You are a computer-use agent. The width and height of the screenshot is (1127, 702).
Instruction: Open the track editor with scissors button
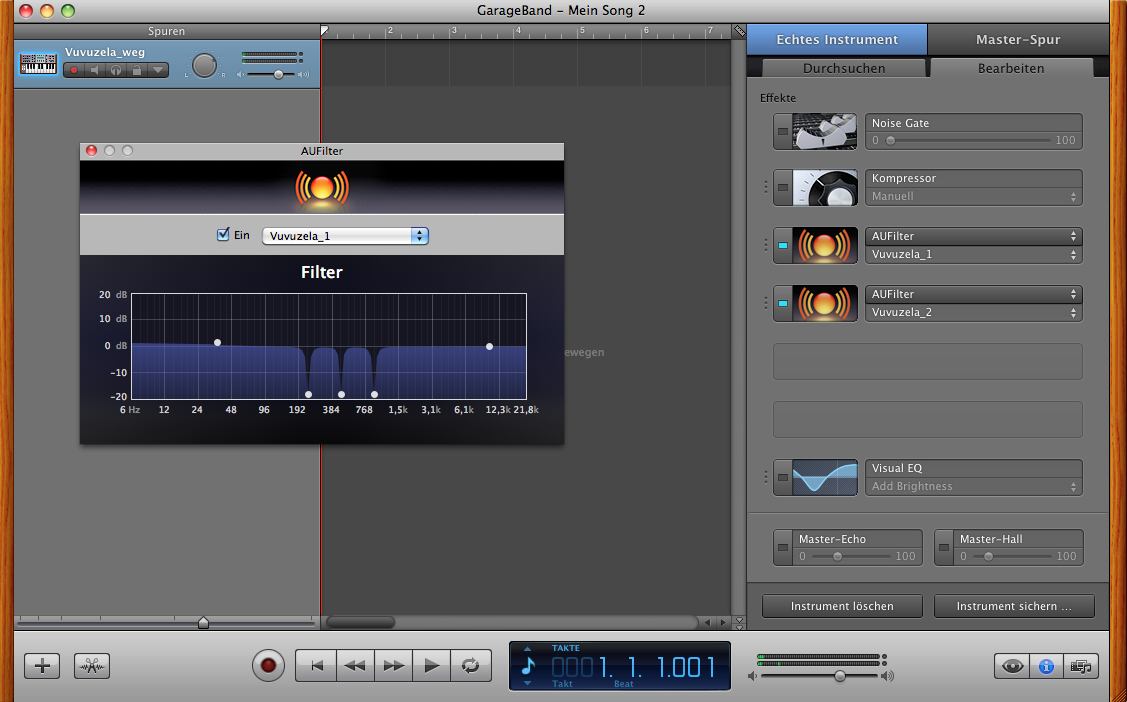92,666
